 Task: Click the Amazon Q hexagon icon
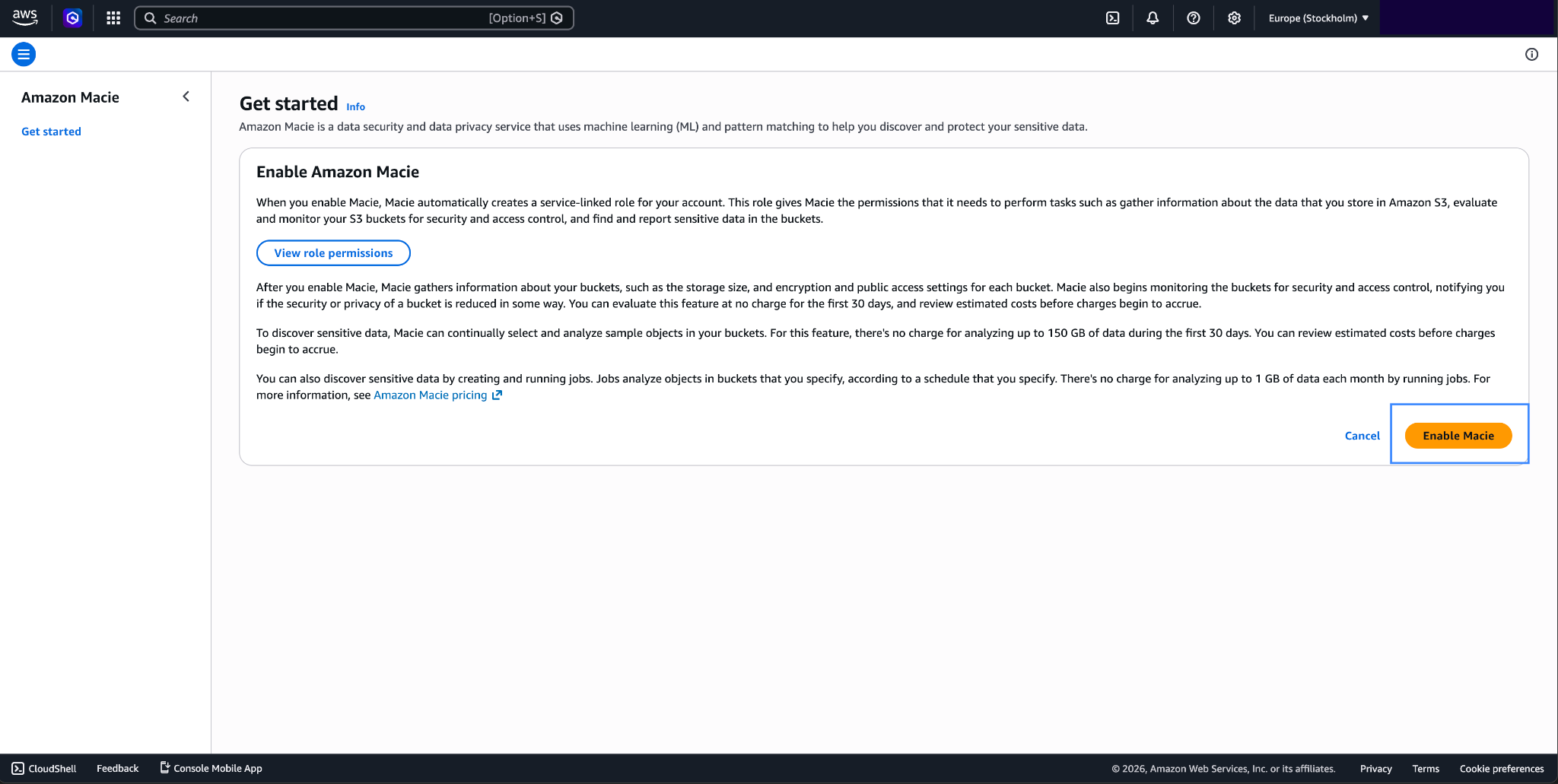tap(73, 17)
